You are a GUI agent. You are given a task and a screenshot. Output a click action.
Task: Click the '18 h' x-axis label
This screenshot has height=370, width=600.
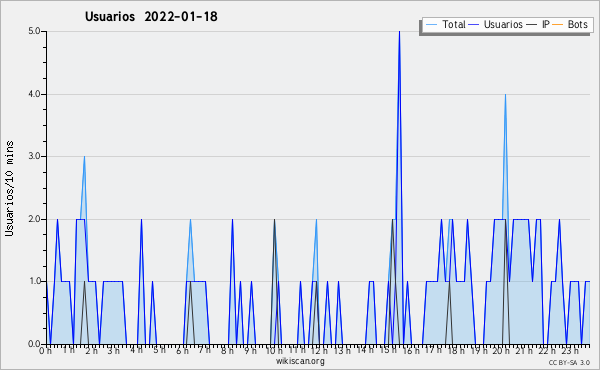457,351
